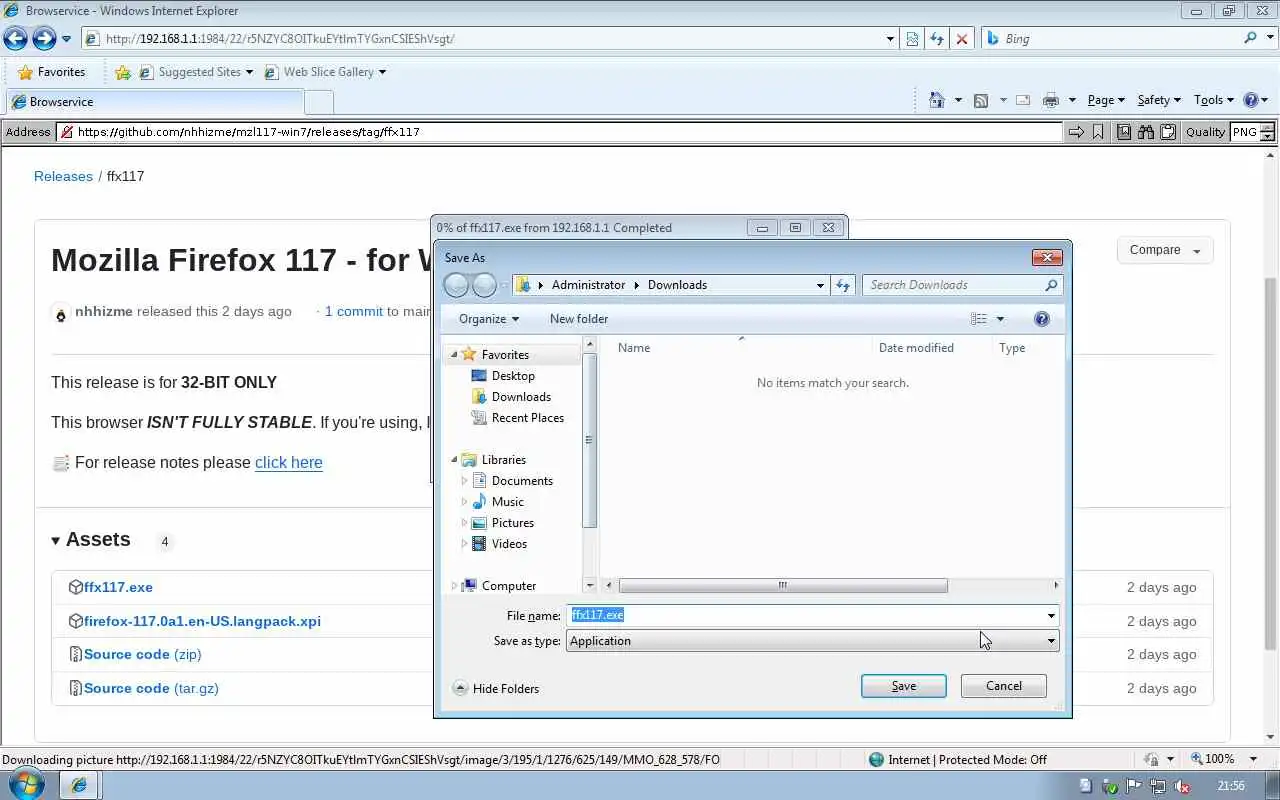Click the File name field dropdown arrow
1280x800 pixels.
pyautogui.click(x=1051, y=616)
